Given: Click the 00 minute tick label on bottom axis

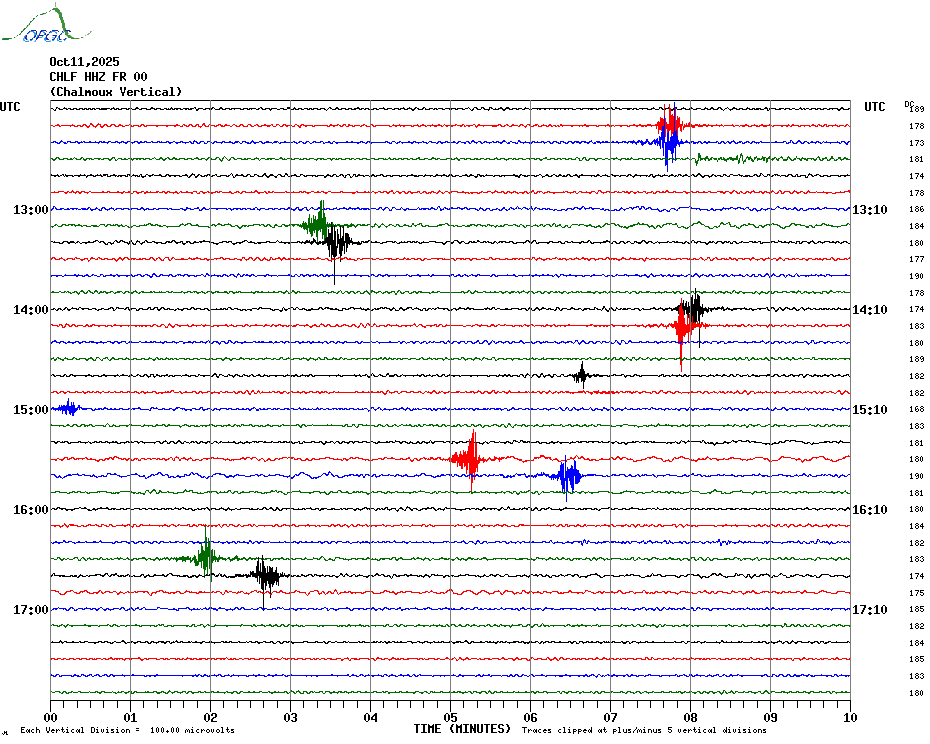Looking at the screenshot, I should pos(51,717).
